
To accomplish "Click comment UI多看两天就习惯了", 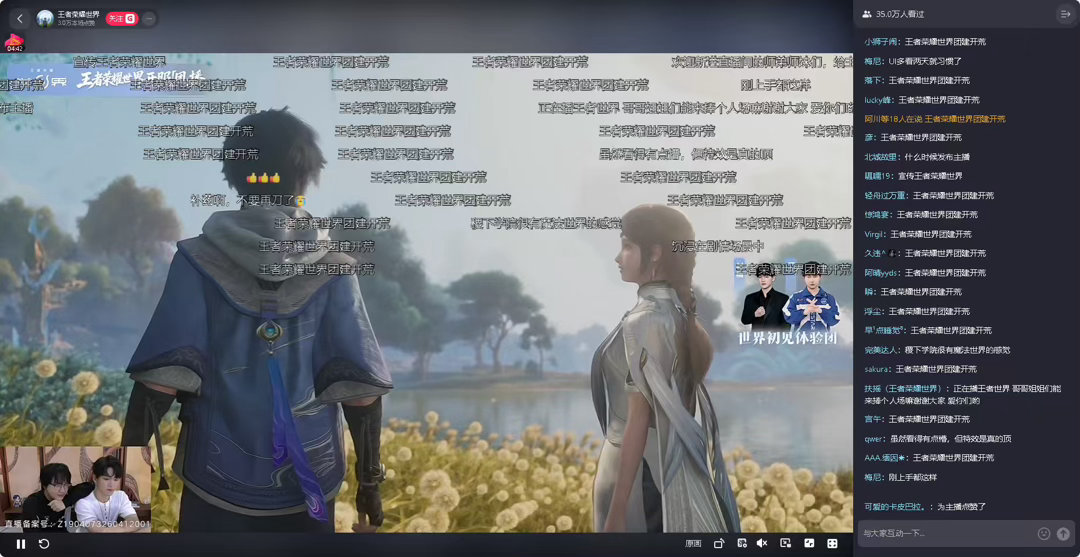I will (924, 61).
